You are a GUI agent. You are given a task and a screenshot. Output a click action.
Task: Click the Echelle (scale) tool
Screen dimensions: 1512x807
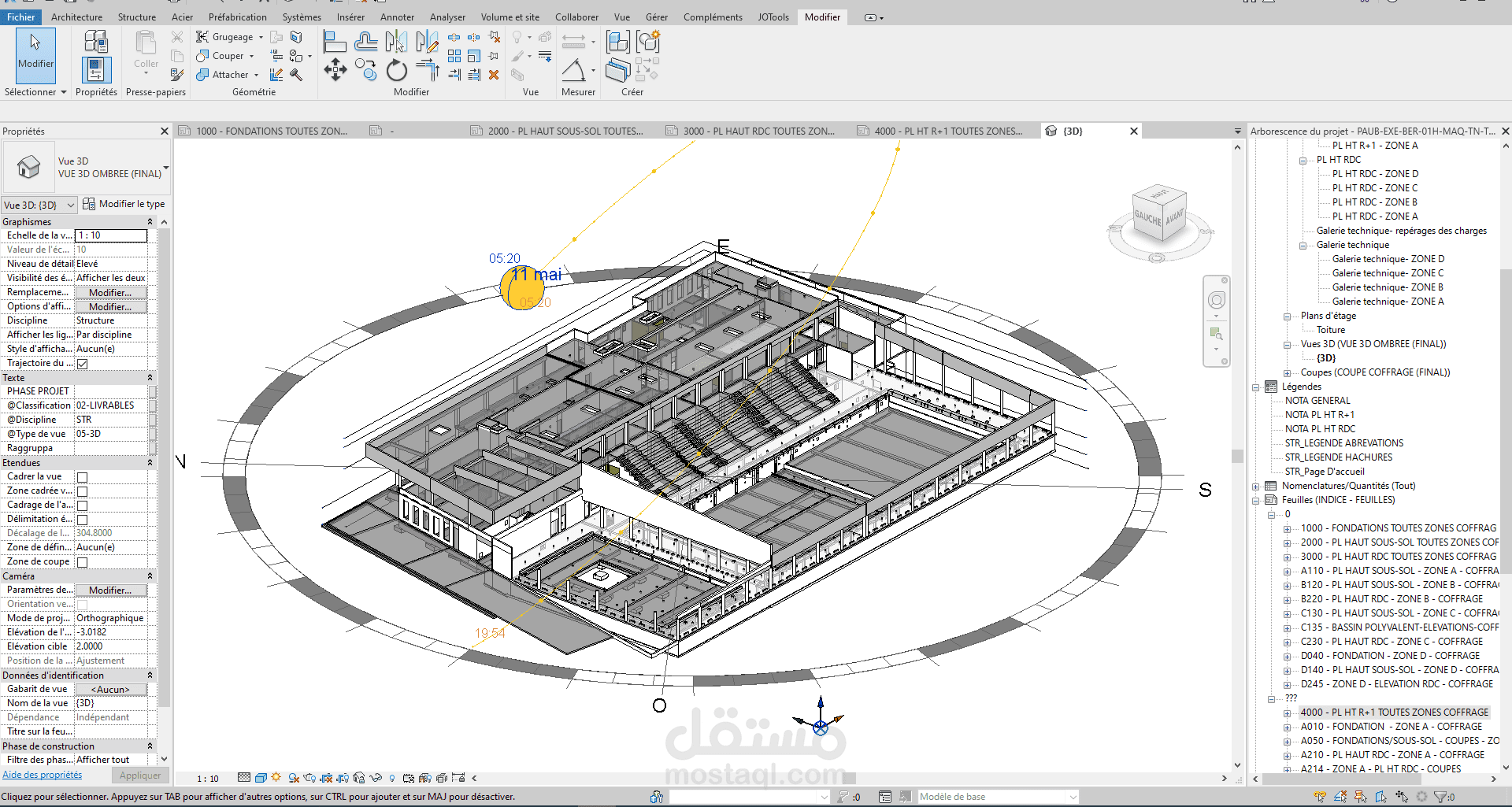tap(474, 56)
